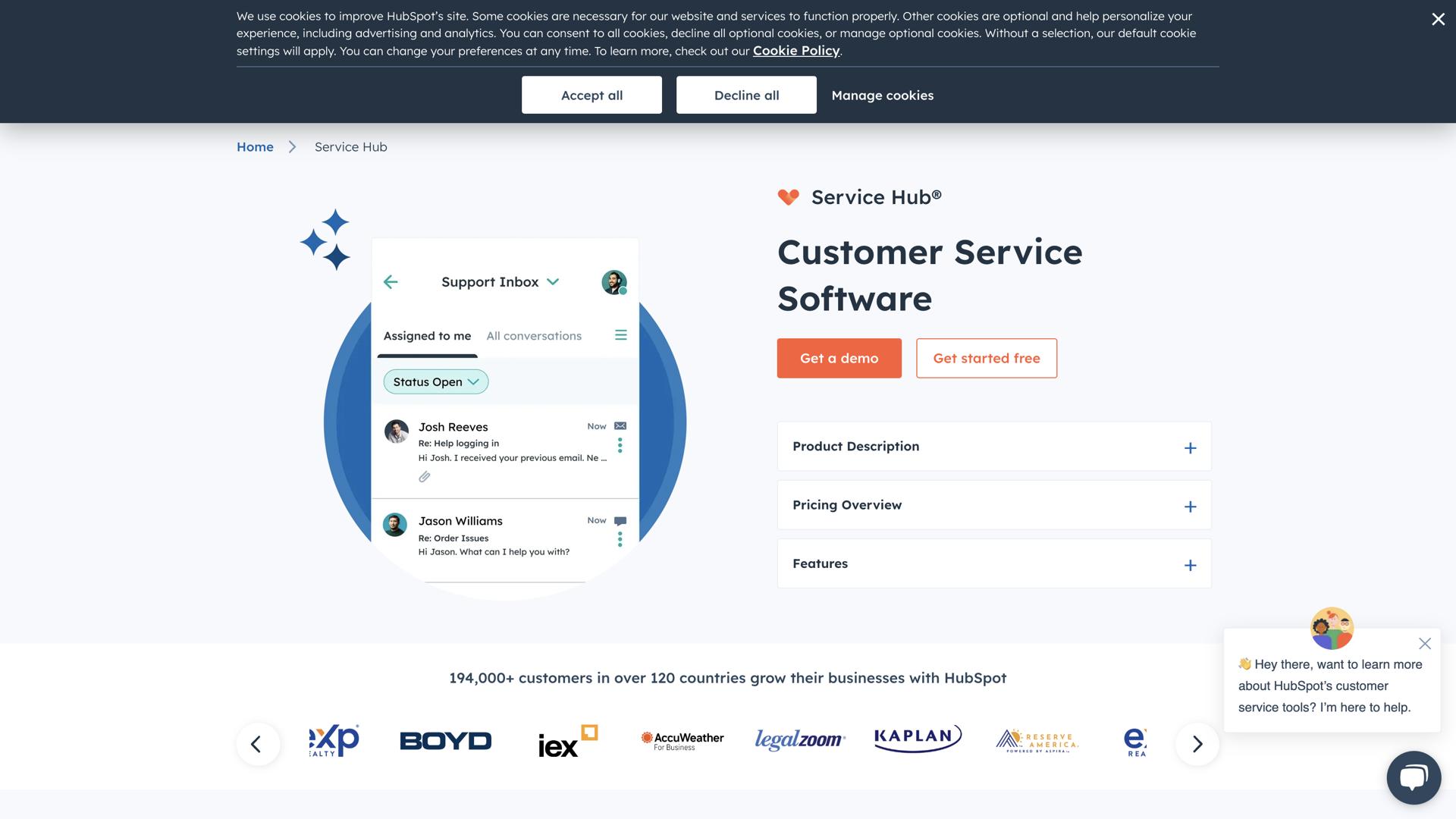This screenshot has height=819, width=1456.
Task: Select the Assigned to me tab
Action: [426, 335]
